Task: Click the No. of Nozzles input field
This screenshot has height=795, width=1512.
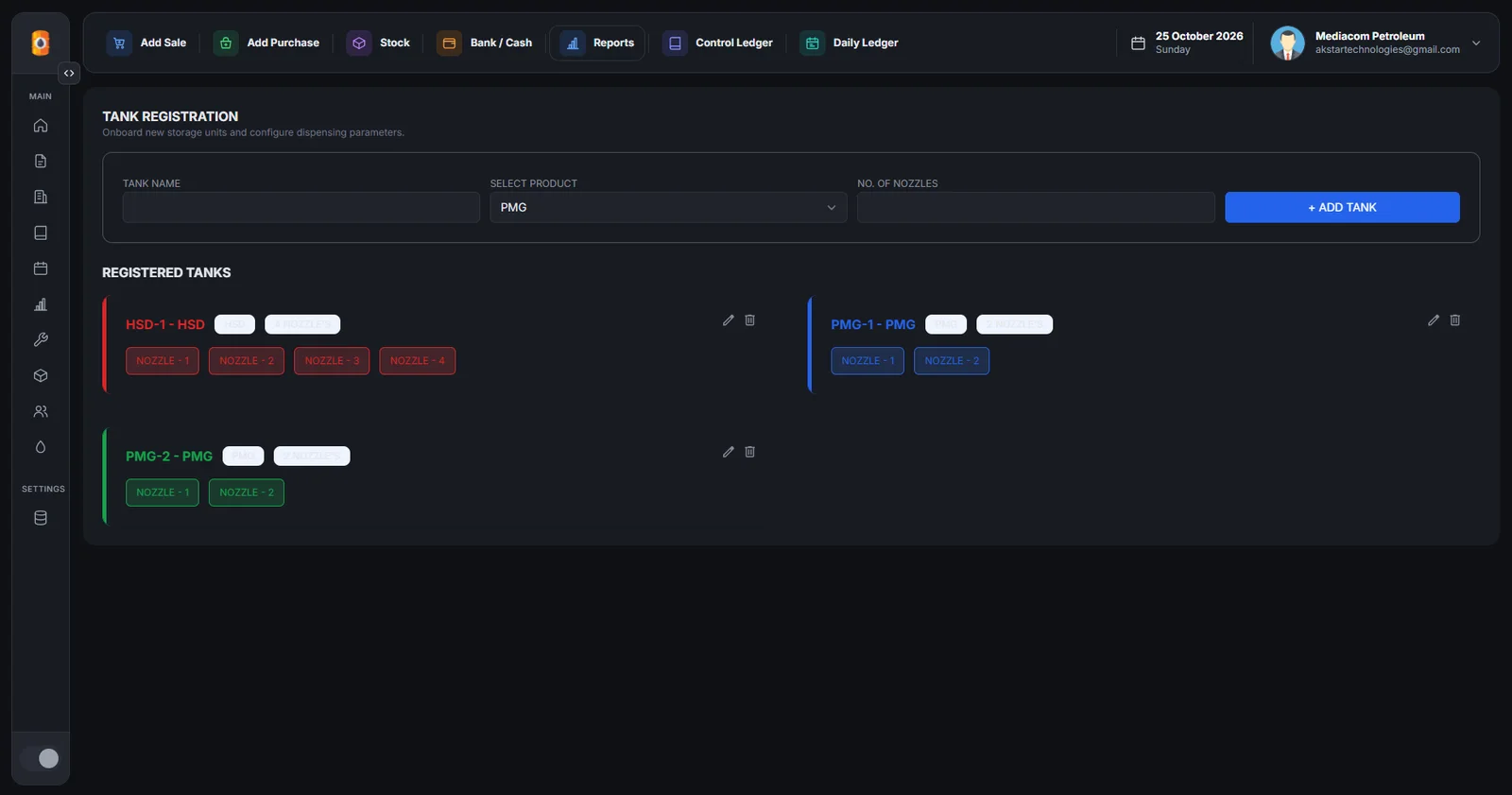Action: pyautogui.click(x=1036, y=207)
